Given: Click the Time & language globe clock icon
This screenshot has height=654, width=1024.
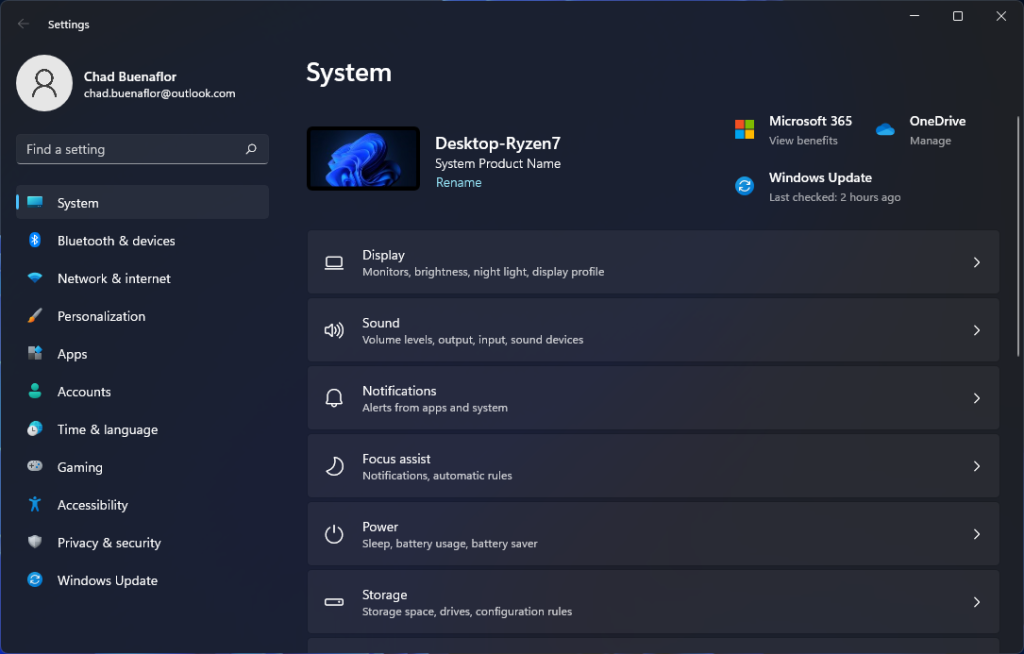Looking at the screenshot, I should point(35,429).
